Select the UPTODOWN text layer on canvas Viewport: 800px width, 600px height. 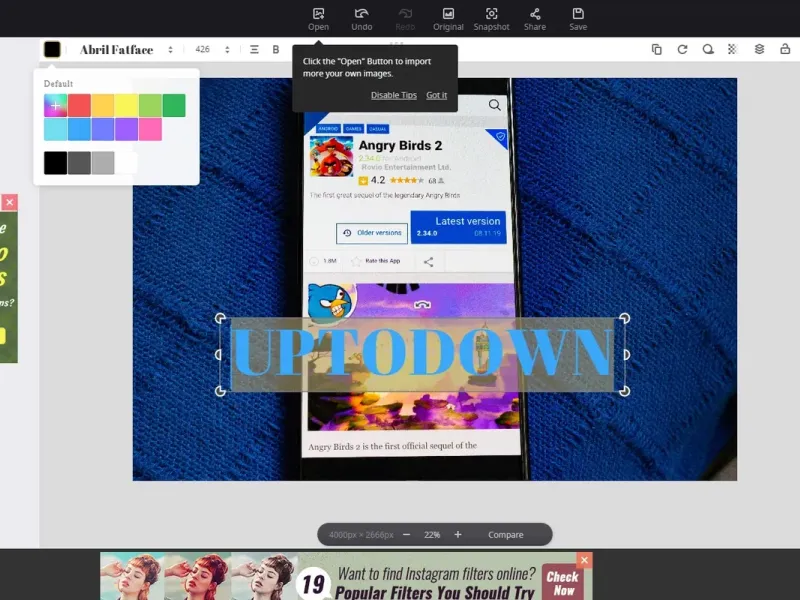(422, 355)
